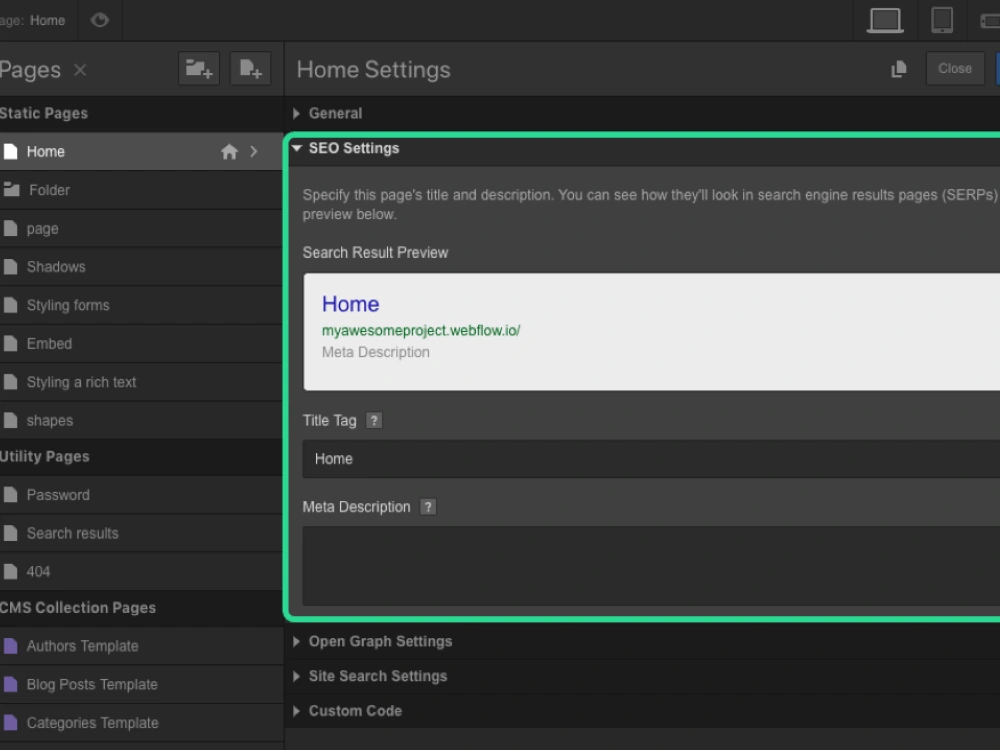Click the Meta Description placeholder in preview
Viewport: 1000px width, 750px height.
[x=376, y=352]
